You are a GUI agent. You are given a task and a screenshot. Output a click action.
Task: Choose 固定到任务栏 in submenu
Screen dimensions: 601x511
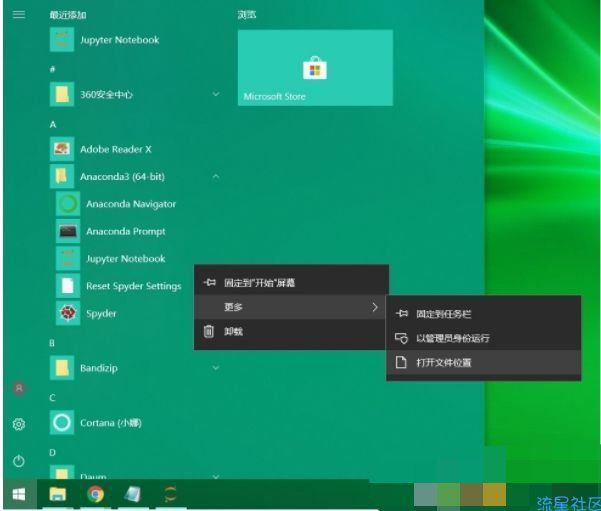tap(484, 314)
